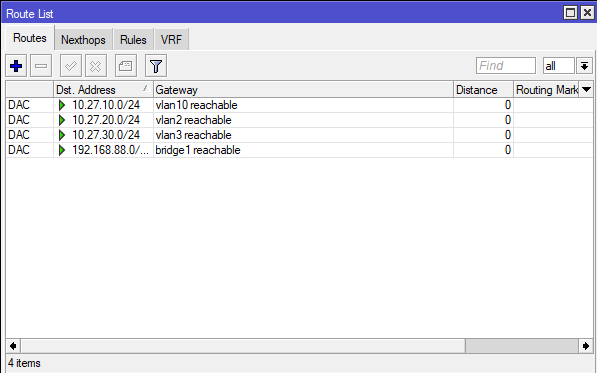Sort by Gateway column header
This screenshot has height=373, width=597.
tap(303, 90)
